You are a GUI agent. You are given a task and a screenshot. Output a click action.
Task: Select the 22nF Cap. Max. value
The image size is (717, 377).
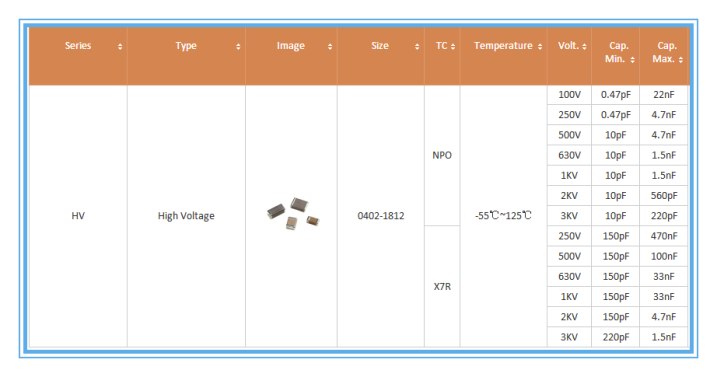click(x=664, y=95)
